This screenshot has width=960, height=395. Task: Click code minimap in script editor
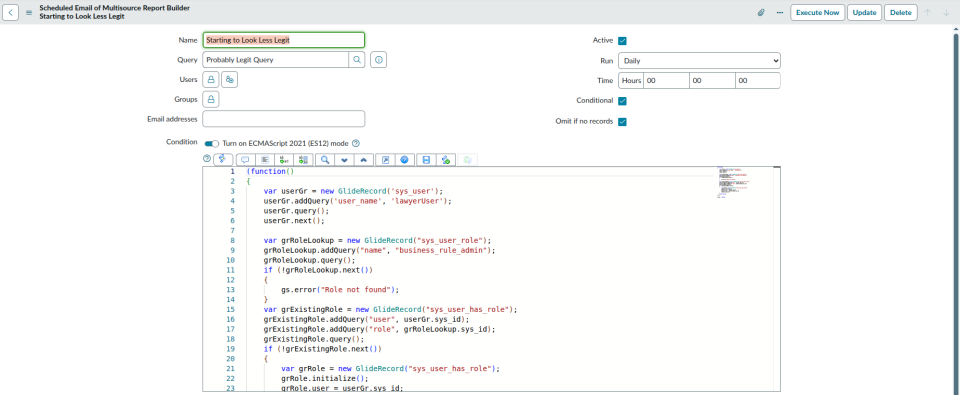coord(734,181)
